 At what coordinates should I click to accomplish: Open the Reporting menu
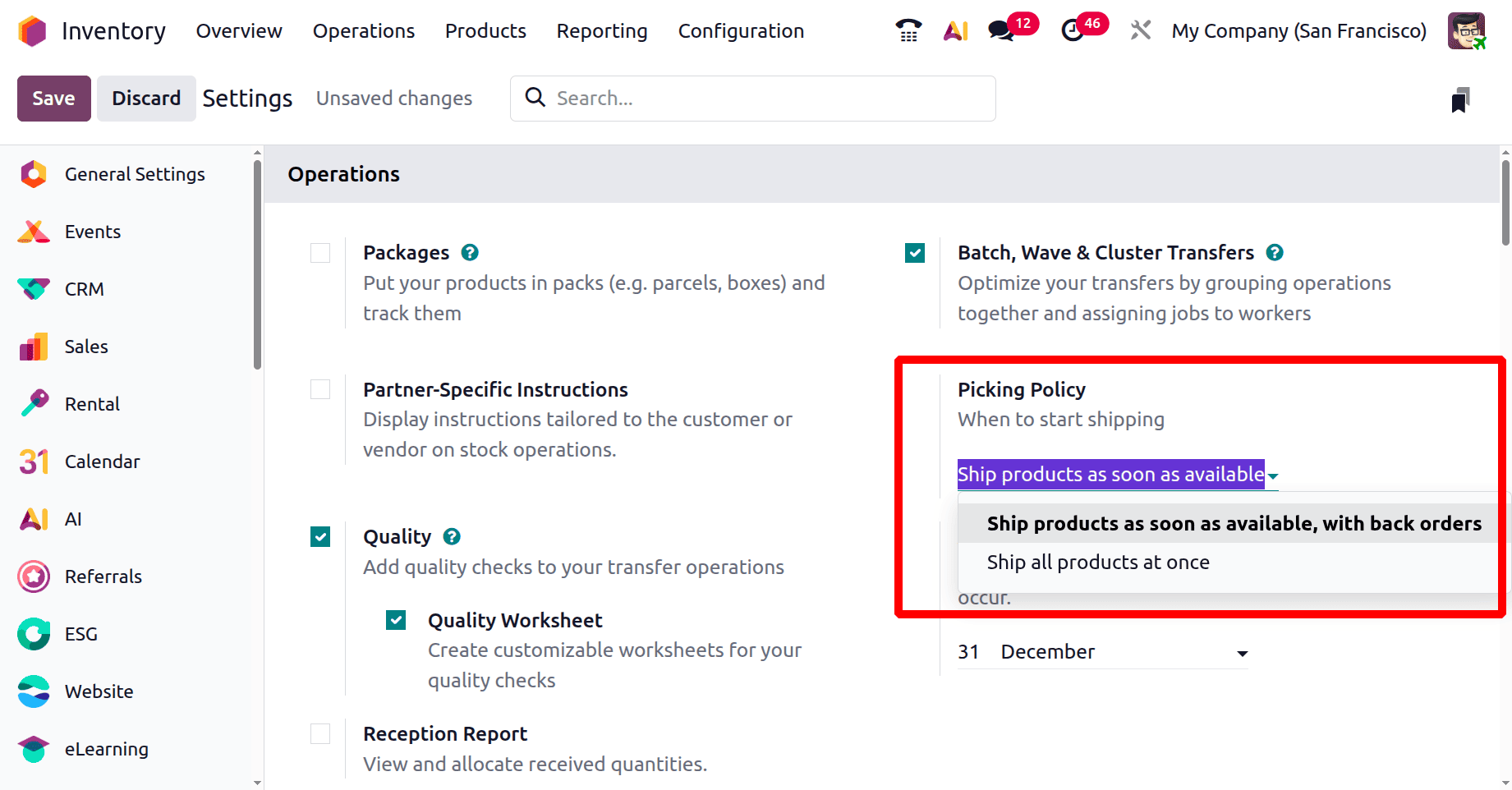click(x=602, y=31)
